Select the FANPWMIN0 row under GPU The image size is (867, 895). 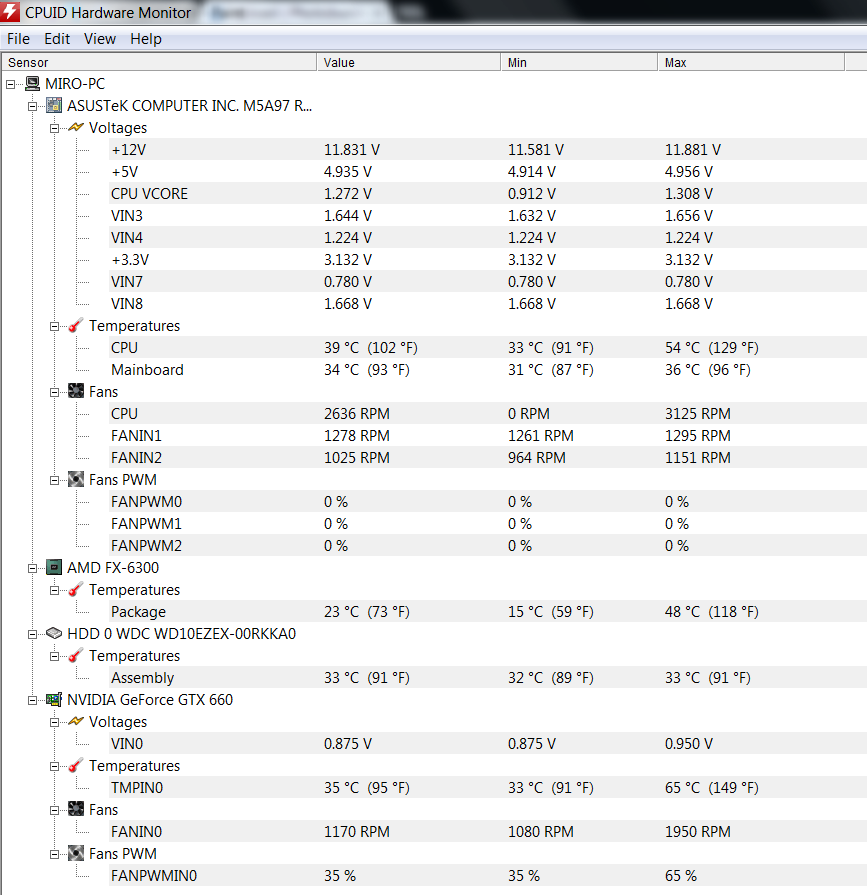point(154,876)
